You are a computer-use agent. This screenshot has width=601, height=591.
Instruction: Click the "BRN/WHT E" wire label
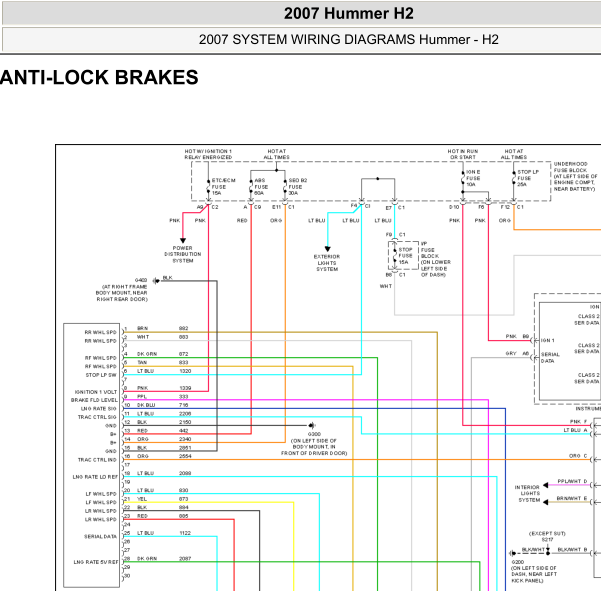(572, 498)
